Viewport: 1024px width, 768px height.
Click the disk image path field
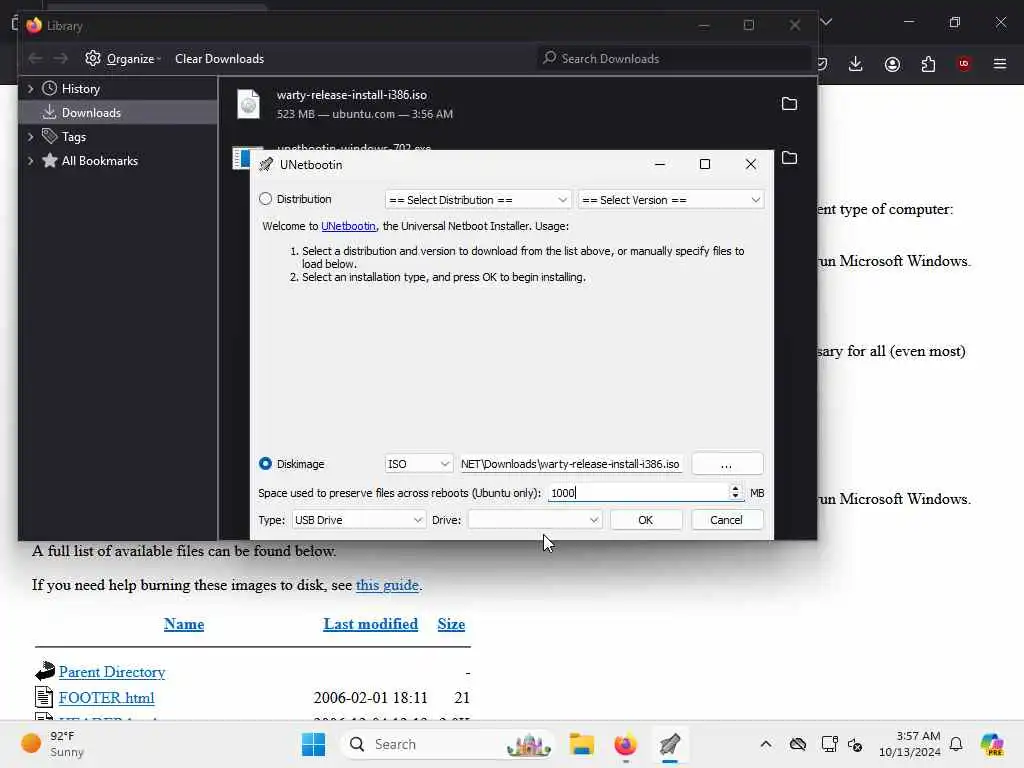[570, 464]
